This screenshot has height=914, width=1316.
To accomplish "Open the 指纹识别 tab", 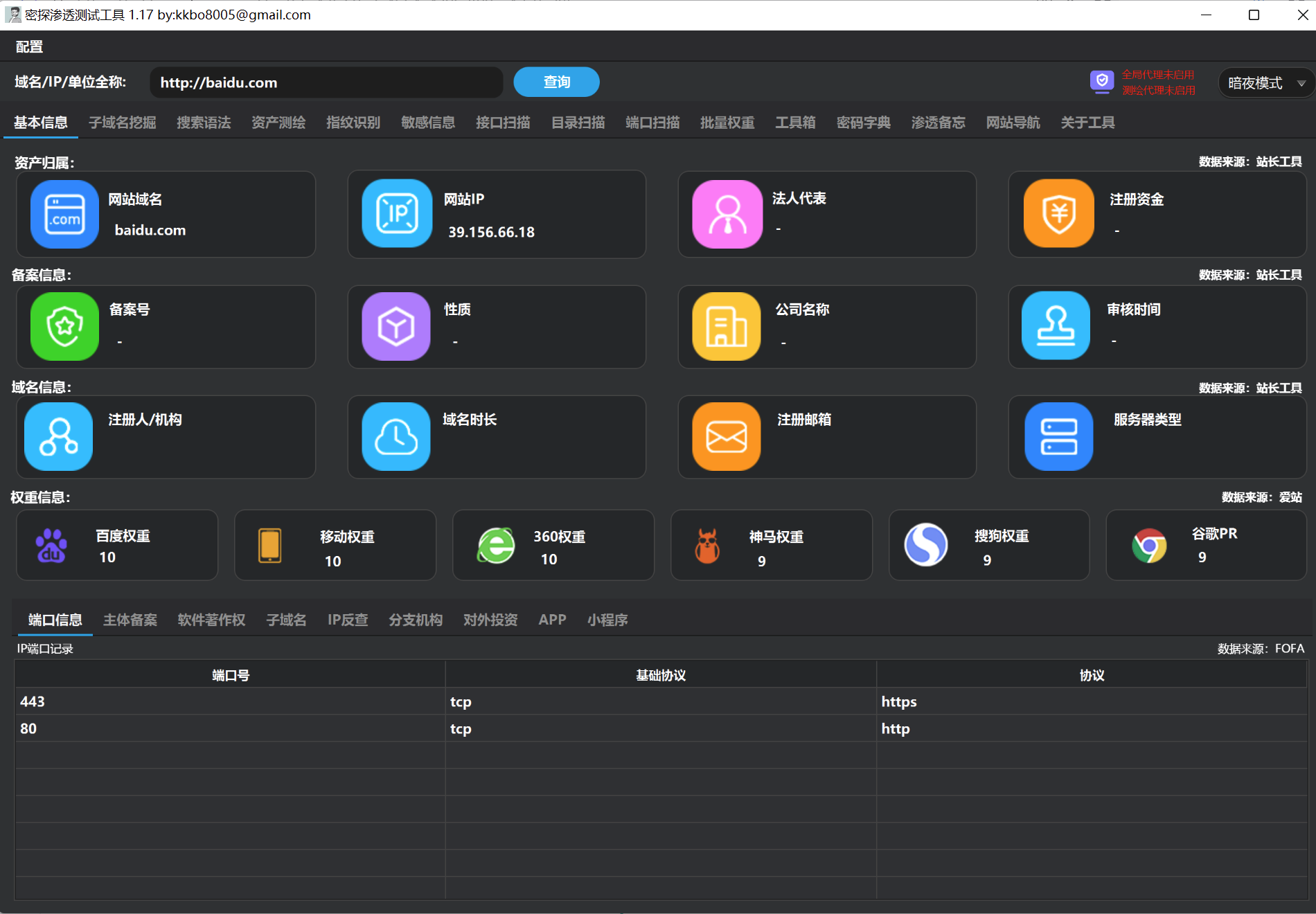I will [x=353, y=123].
